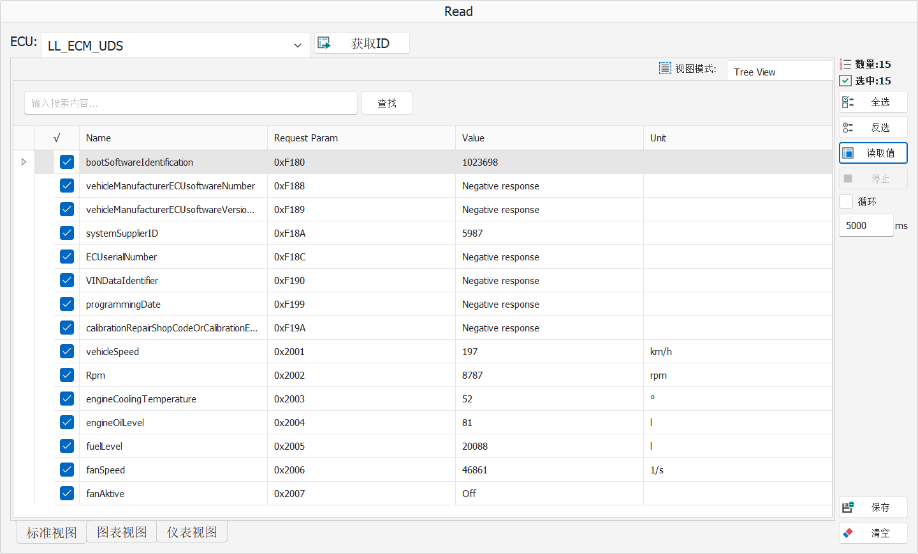
Task: Click the invert selection 反选 icon
Action: point(848,127)
